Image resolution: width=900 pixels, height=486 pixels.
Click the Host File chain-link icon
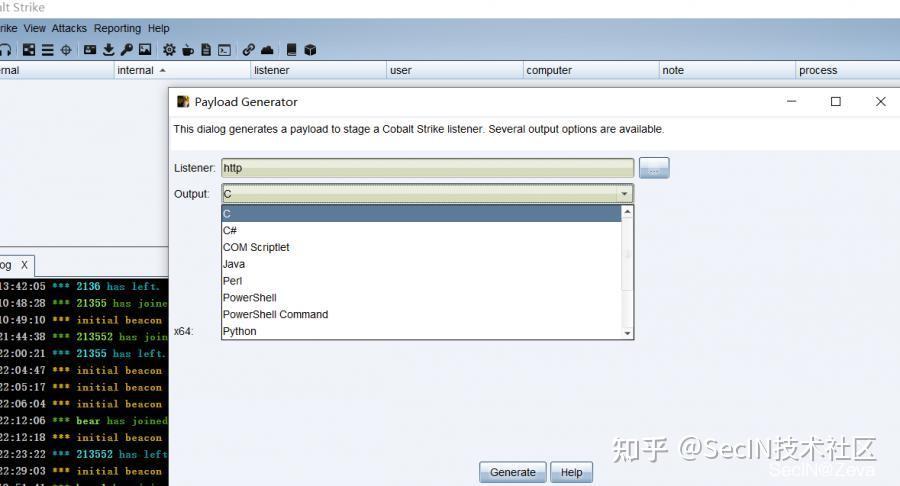click(249, 50)
